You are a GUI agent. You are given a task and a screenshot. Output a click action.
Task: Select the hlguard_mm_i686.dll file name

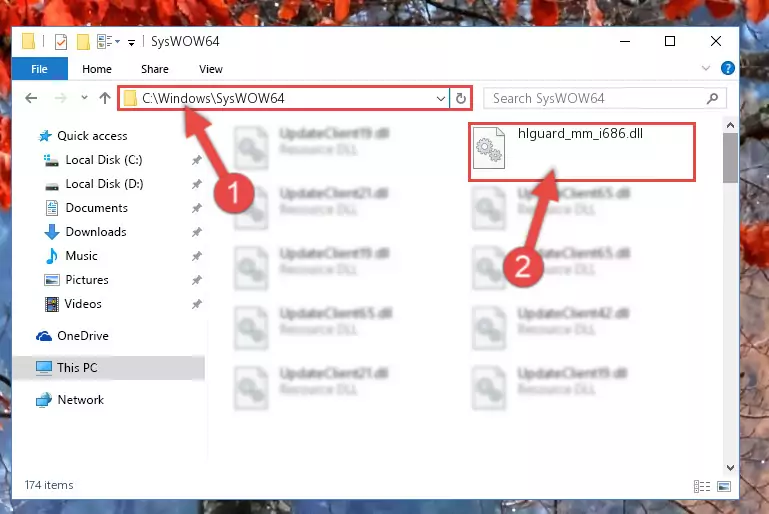pos(580,133)
